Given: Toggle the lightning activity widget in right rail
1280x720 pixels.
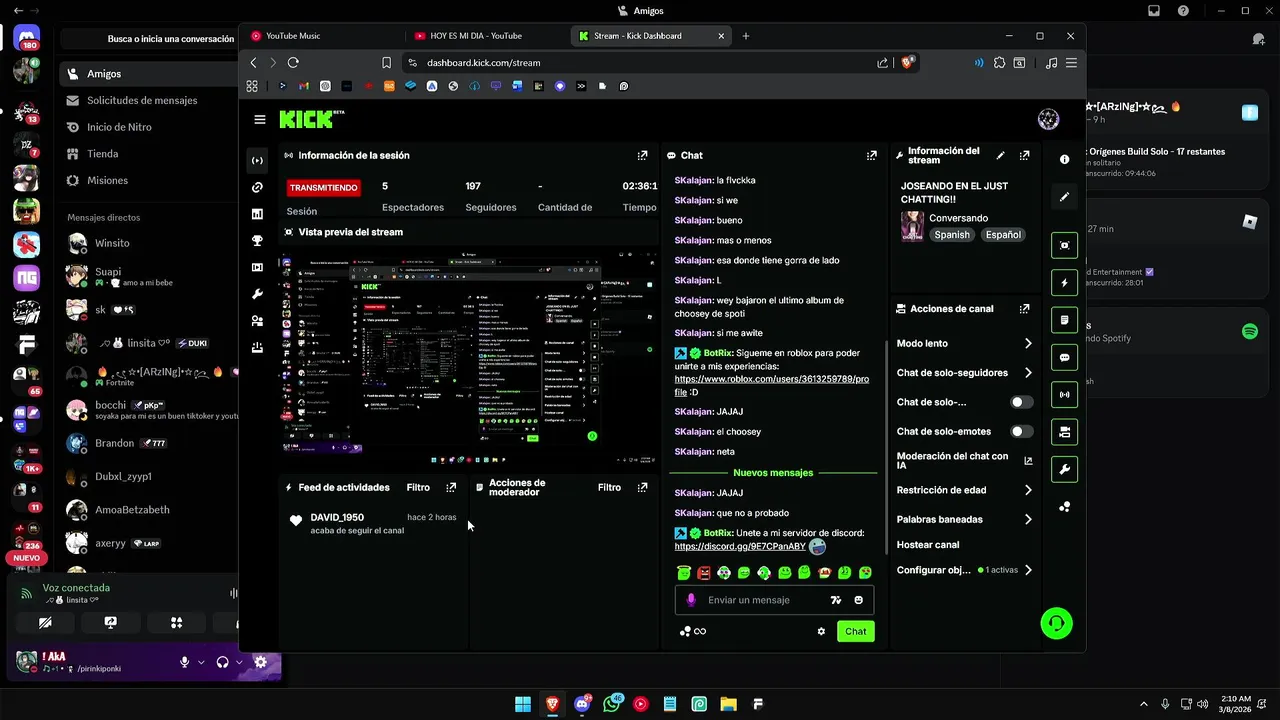Looking at the screenshot, I should pos(1064,283).
